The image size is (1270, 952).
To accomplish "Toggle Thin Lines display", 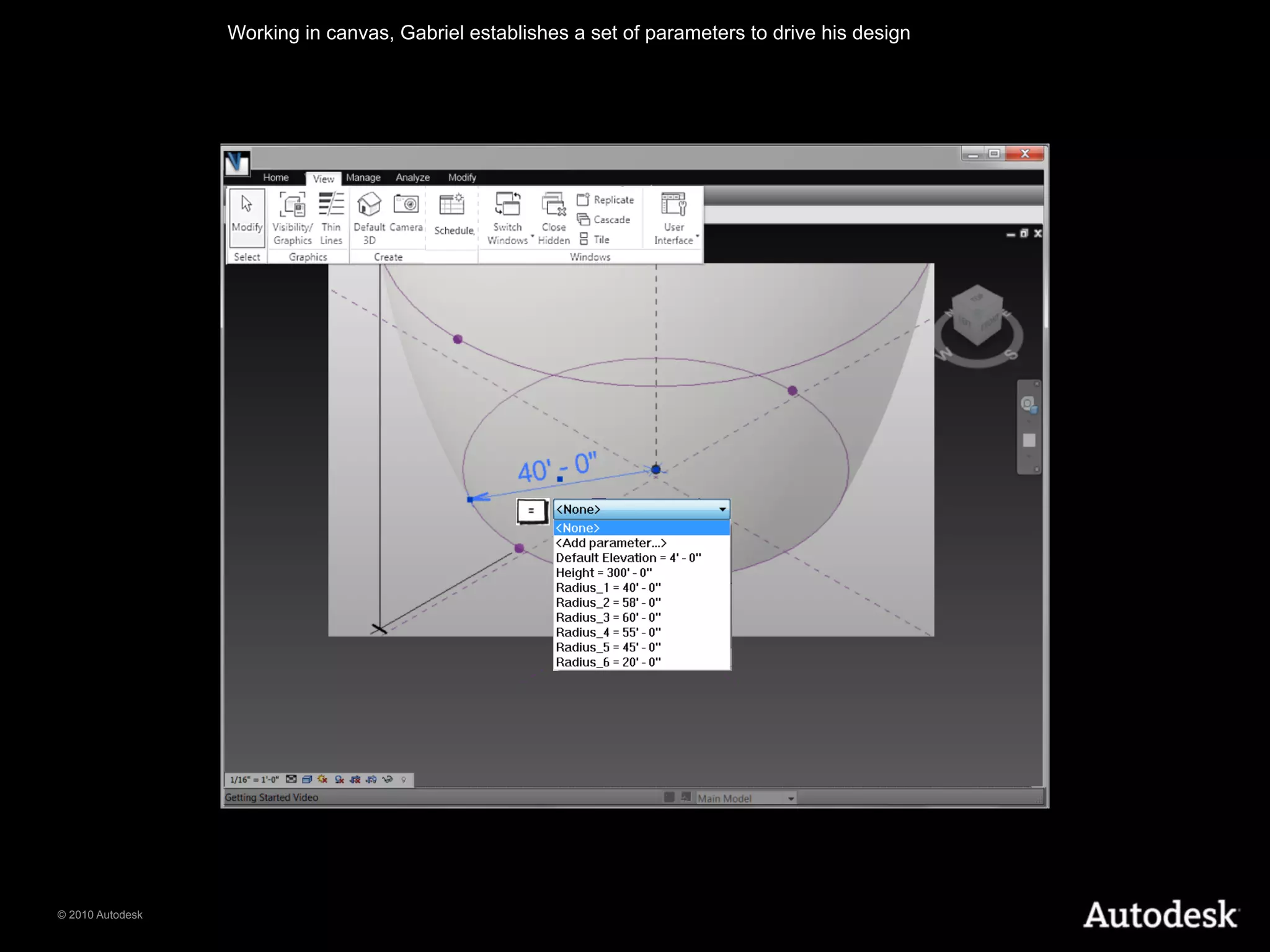I will pos(331,218).
